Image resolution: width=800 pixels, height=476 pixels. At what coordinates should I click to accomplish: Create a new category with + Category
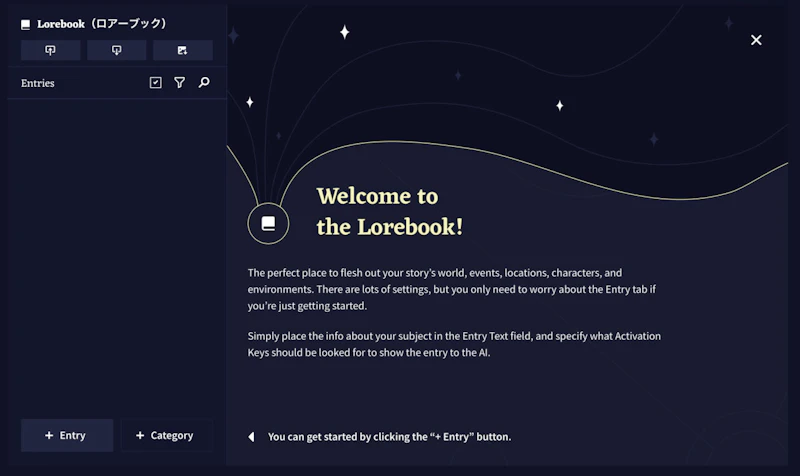[166, 435]
